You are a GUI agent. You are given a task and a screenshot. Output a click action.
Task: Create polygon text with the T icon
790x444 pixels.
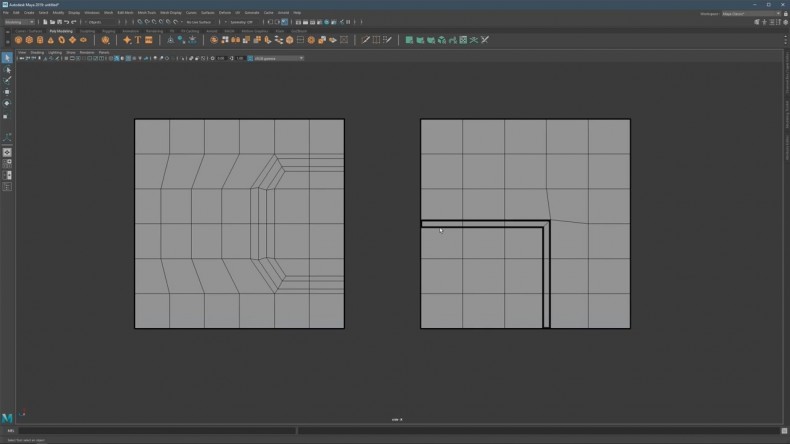(x=138, y=40)
